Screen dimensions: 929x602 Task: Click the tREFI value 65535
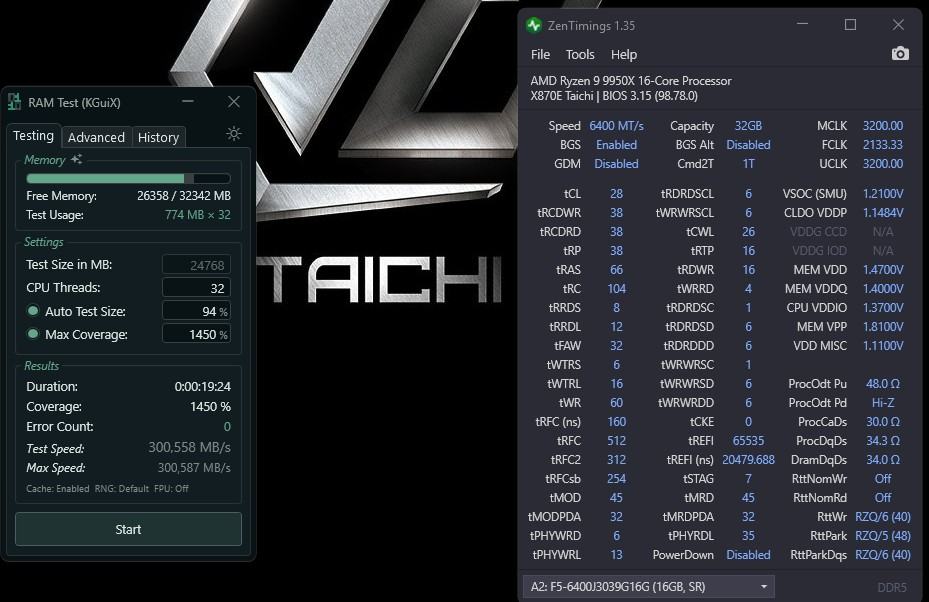click(x=748, y=440)
